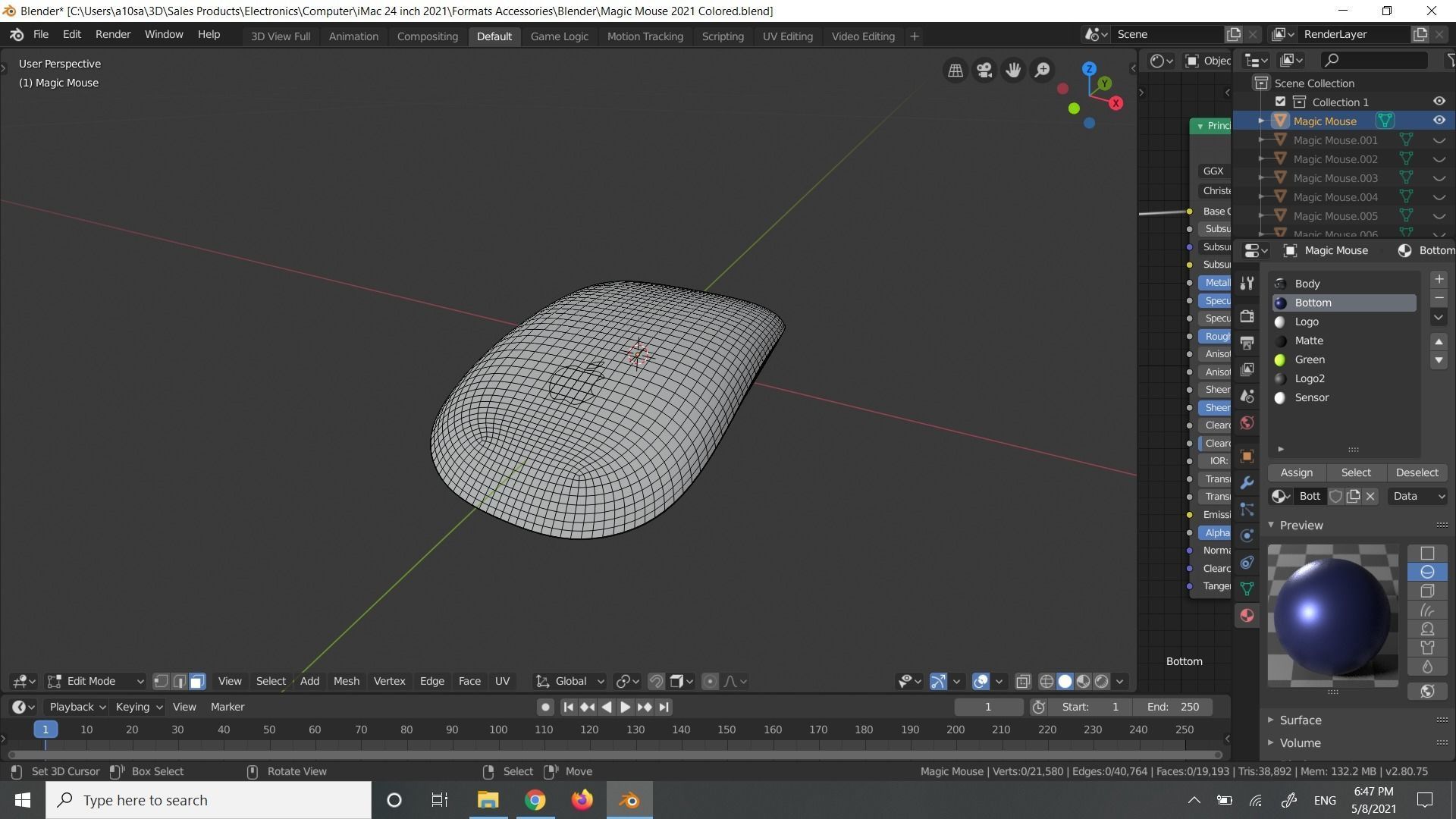Click the zoom magnifier viewport icon
Screen dimensions: 1456x819
pyautogui.click(x=1043, y=71)
